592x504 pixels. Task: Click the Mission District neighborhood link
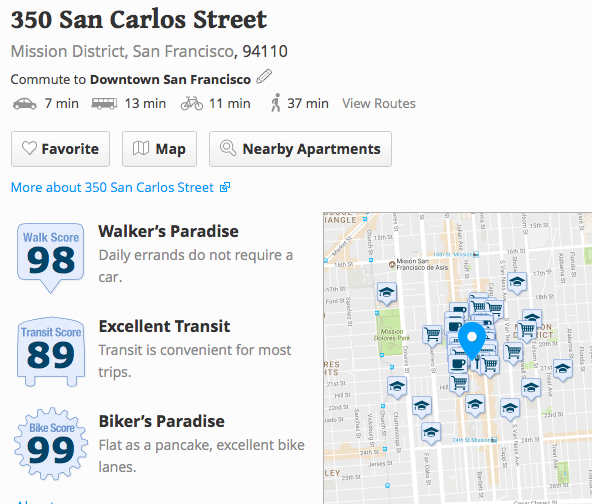coord(68,51)
